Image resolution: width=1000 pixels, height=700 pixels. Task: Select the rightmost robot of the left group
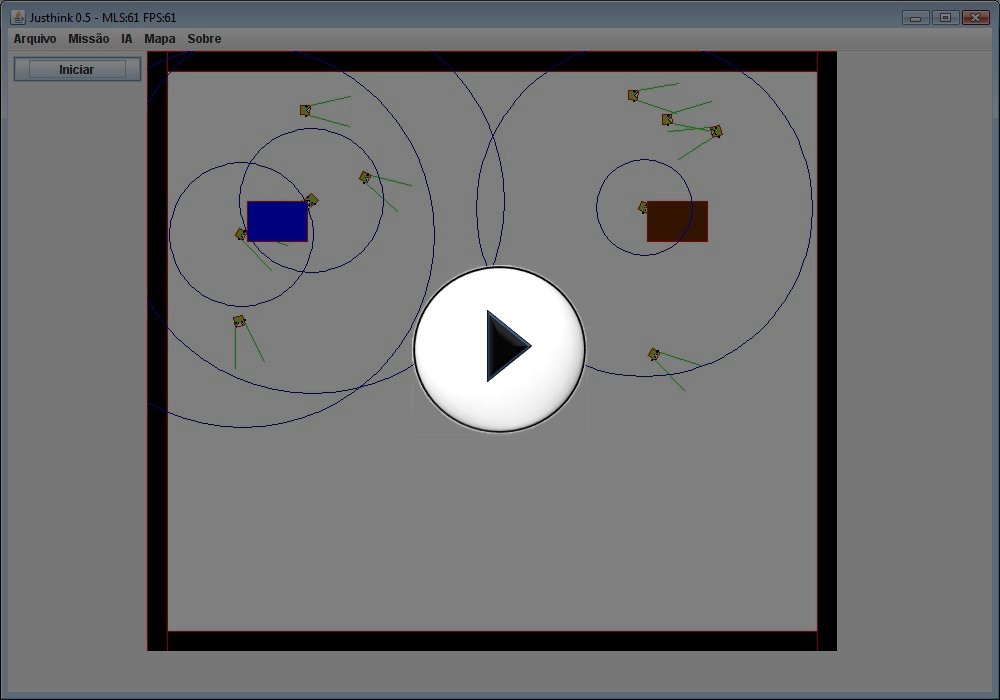point(365,177)
